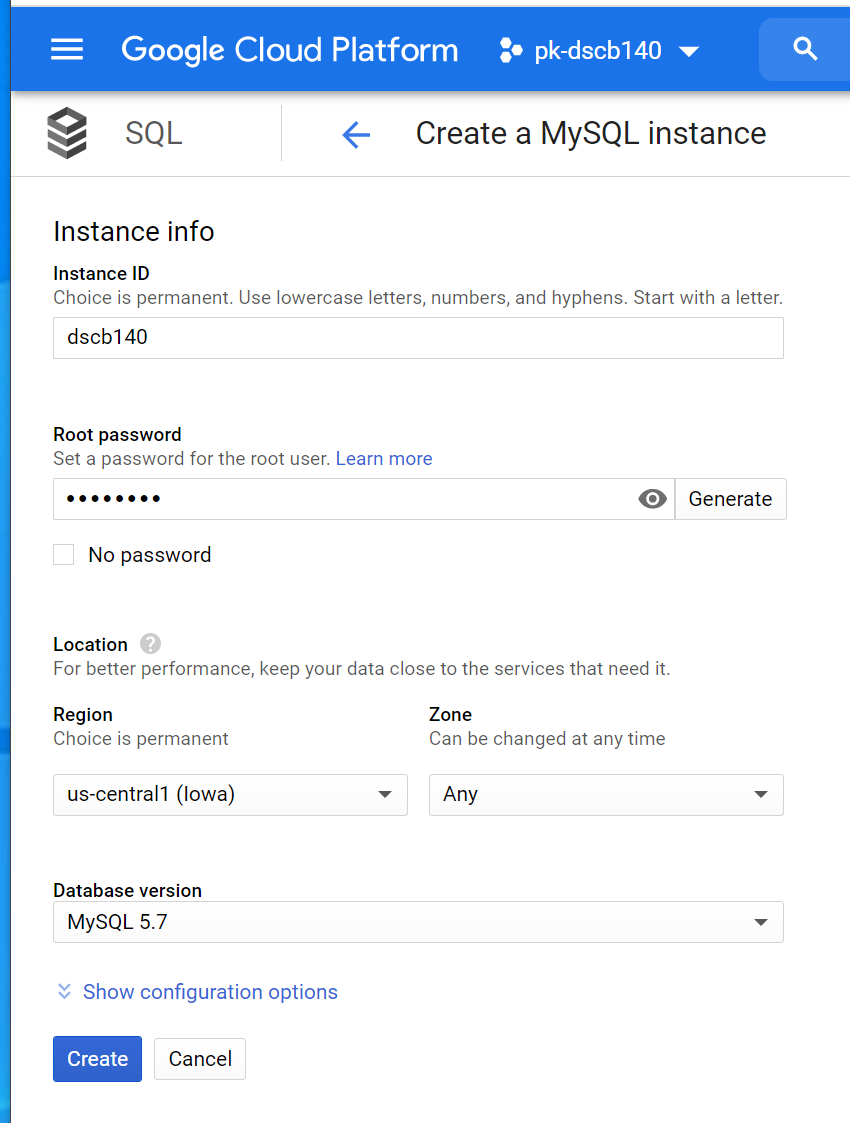Click the SQL stacked layers logo
The width and height of the screenshot is (850, 1123).
click(67, 133)
